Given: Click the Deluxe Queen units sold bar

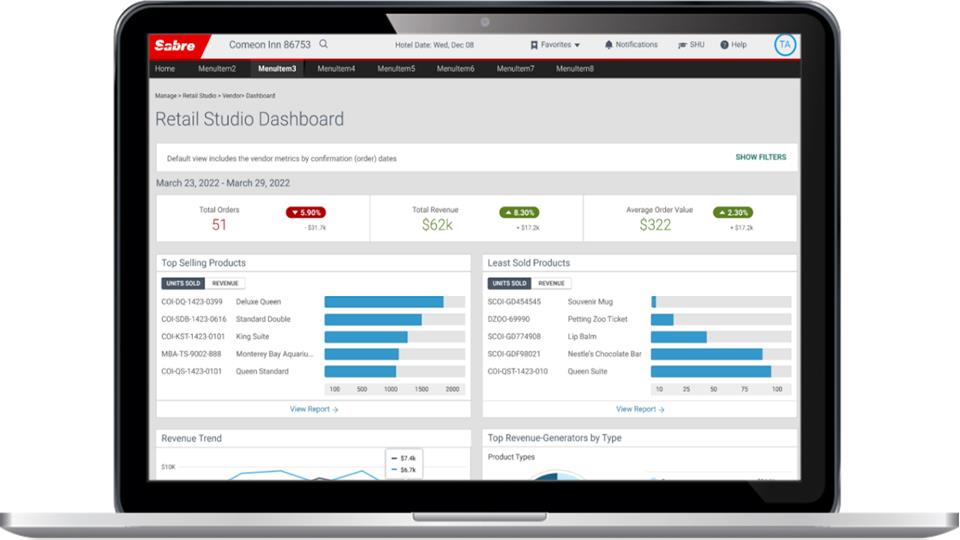Looking at the screenshot, I should (x=383, y=302).
